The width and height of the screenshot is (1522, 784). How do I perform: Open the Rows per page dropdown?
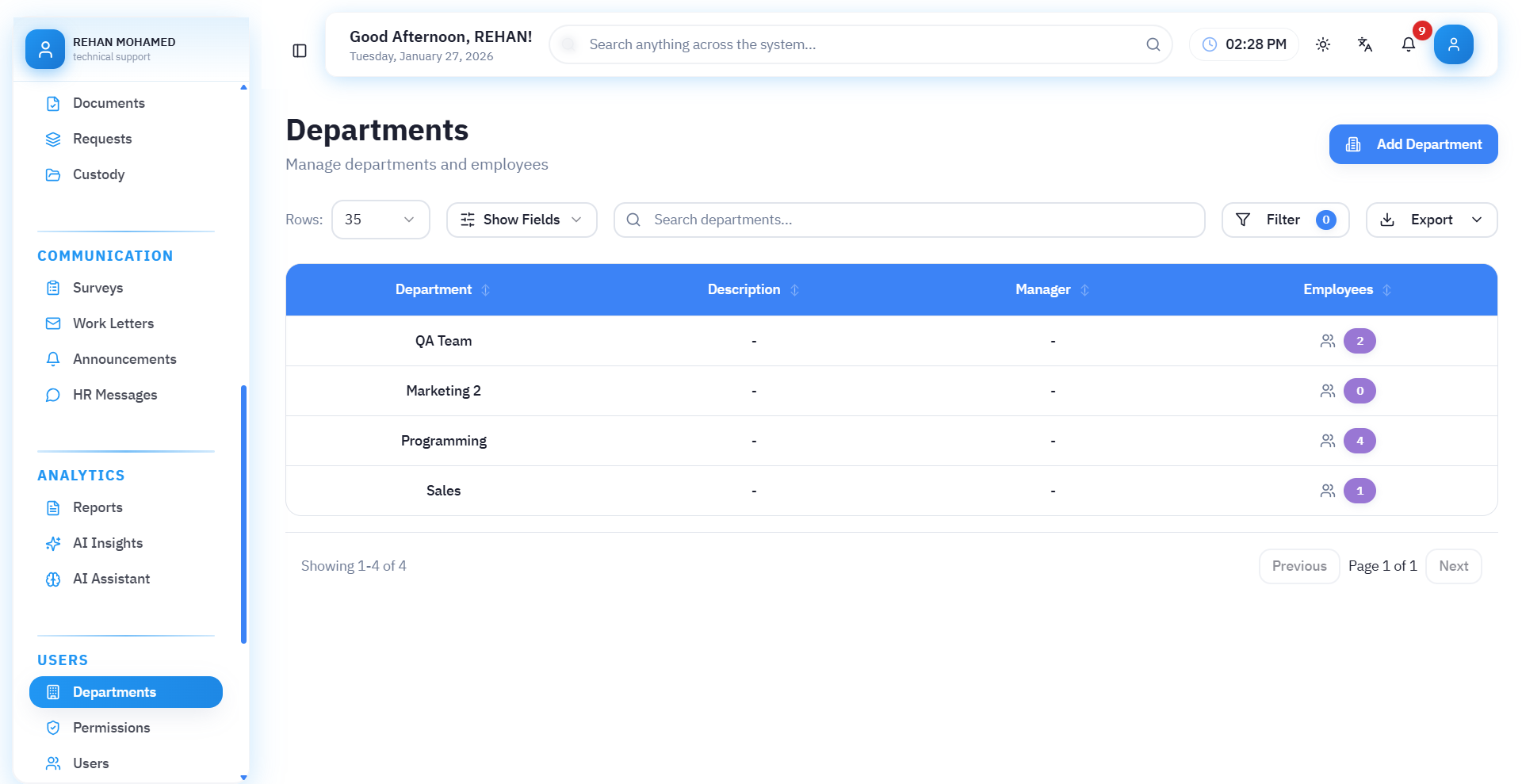click(x=380, y=220)
